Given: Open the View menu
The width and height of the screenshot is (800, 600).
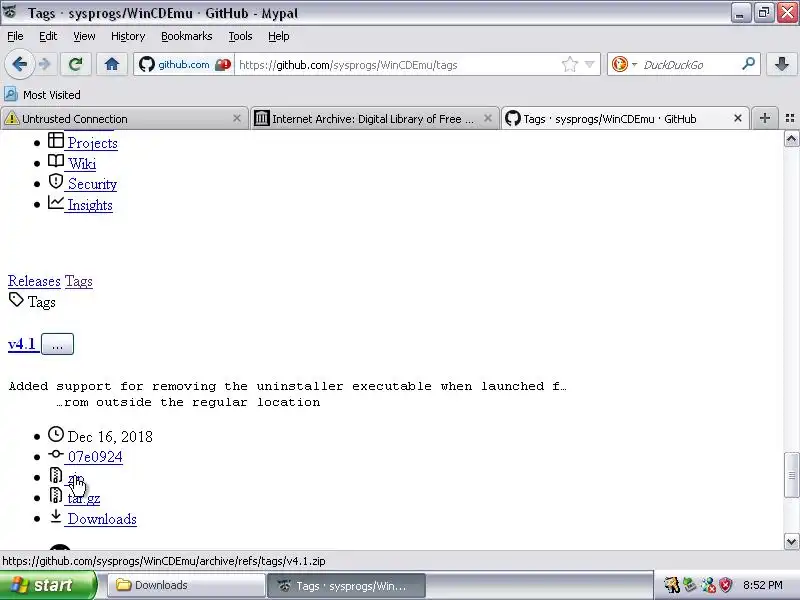Looking at the screenshot, I should tap(84, 36).
